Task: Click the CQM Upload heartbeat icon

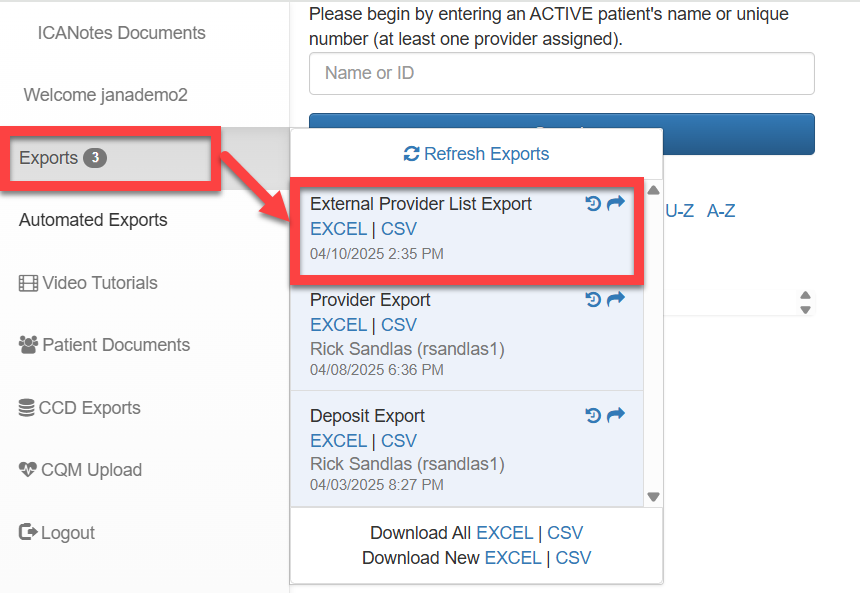Action: [x=28, y=470]
